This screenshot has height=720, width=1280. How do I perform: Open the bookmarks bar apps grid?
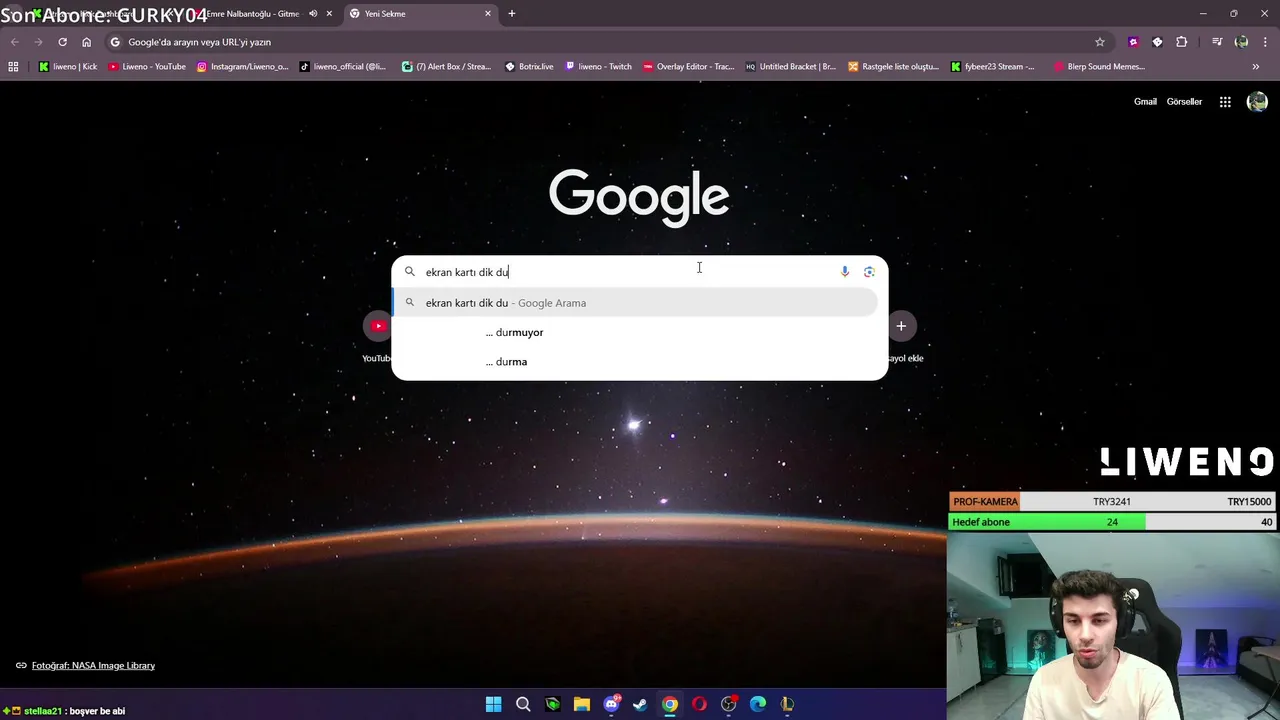pos(13,67)
